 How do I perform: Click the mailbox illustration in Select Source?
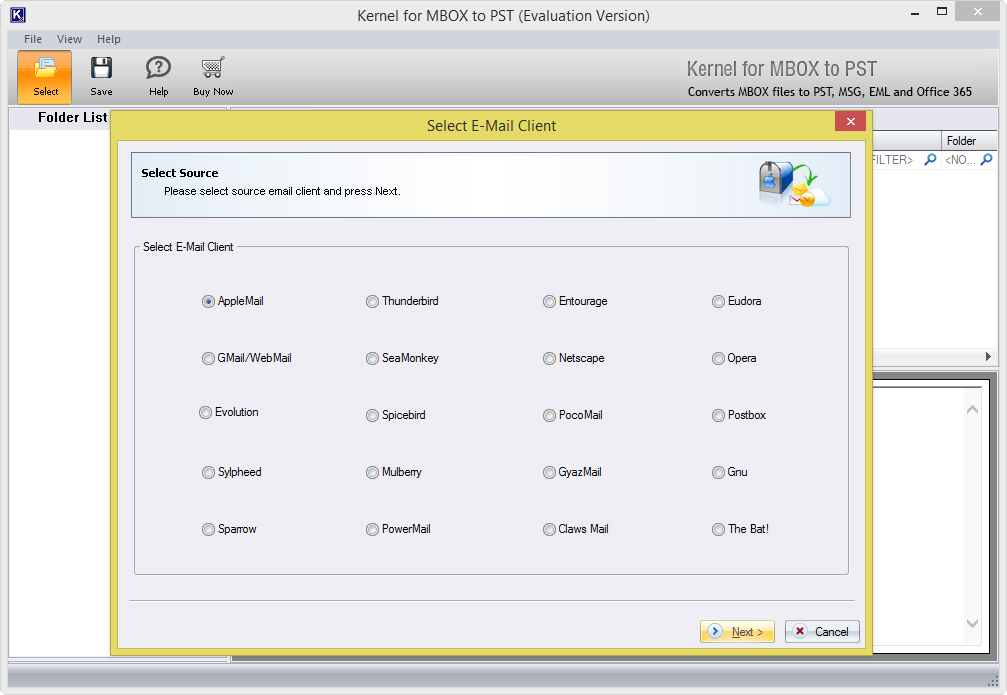794,184
